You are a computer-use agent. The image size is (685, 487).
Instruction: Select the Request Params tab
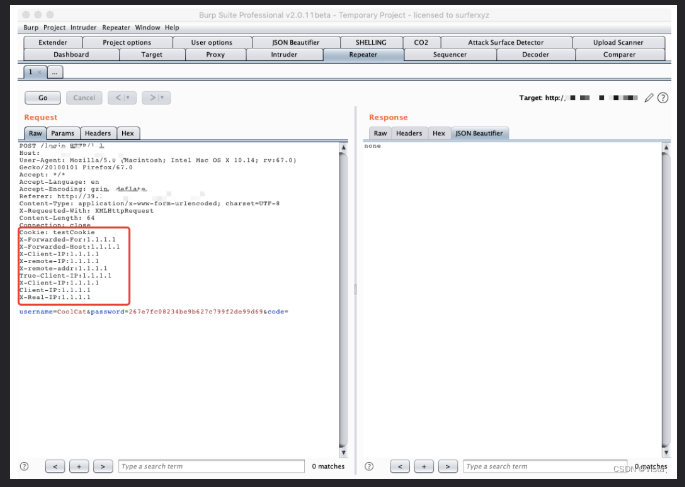click(63, 133)
